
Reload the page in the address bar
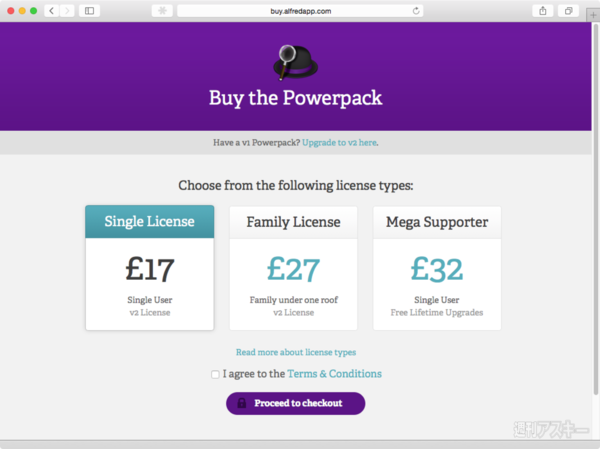[x=416, y=10]
